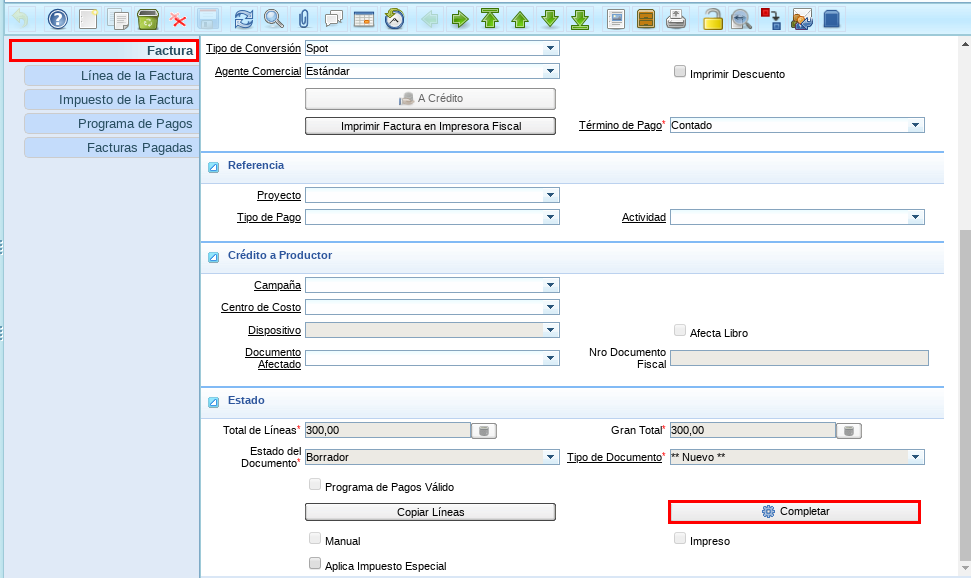Click the Help question mark icon
The image size is (971, 578).
pos(59,19)
